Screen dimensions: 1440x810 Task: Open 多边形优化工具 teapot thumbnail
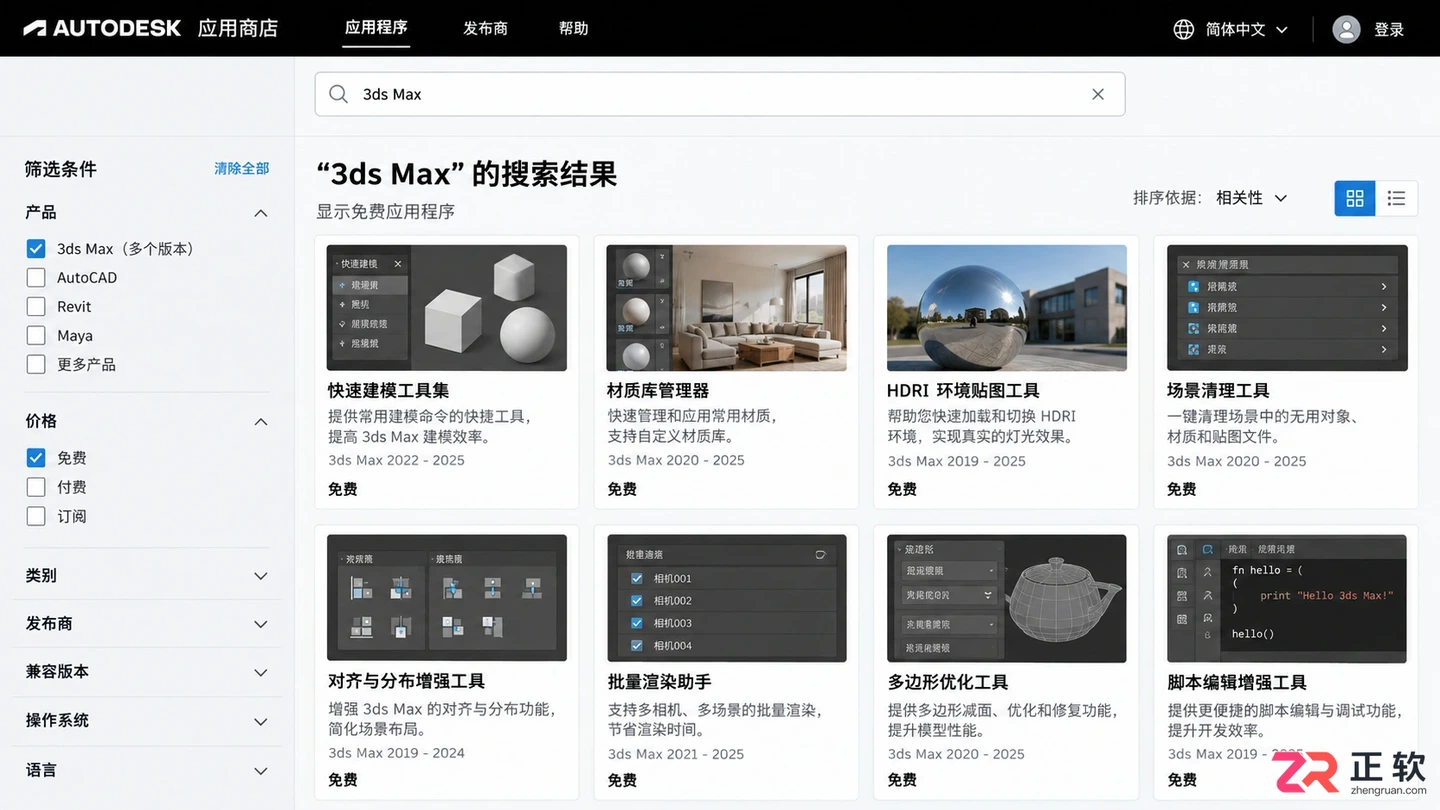1007,598
